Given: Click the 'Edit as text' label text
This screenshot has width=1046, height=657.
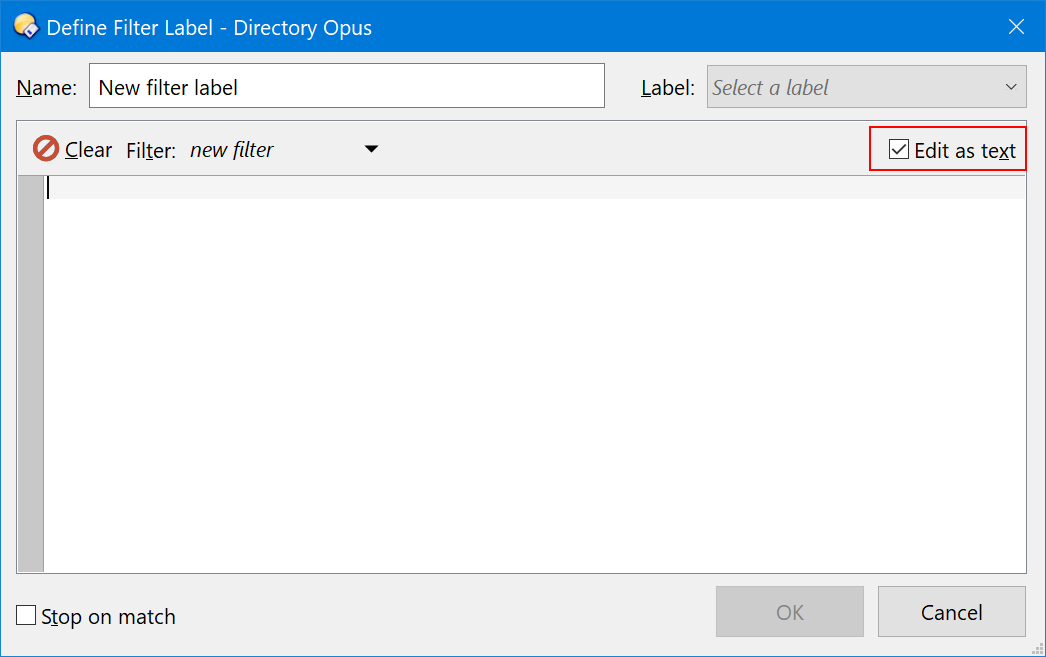Looking at the screenshot, I should tap(964, 151).
